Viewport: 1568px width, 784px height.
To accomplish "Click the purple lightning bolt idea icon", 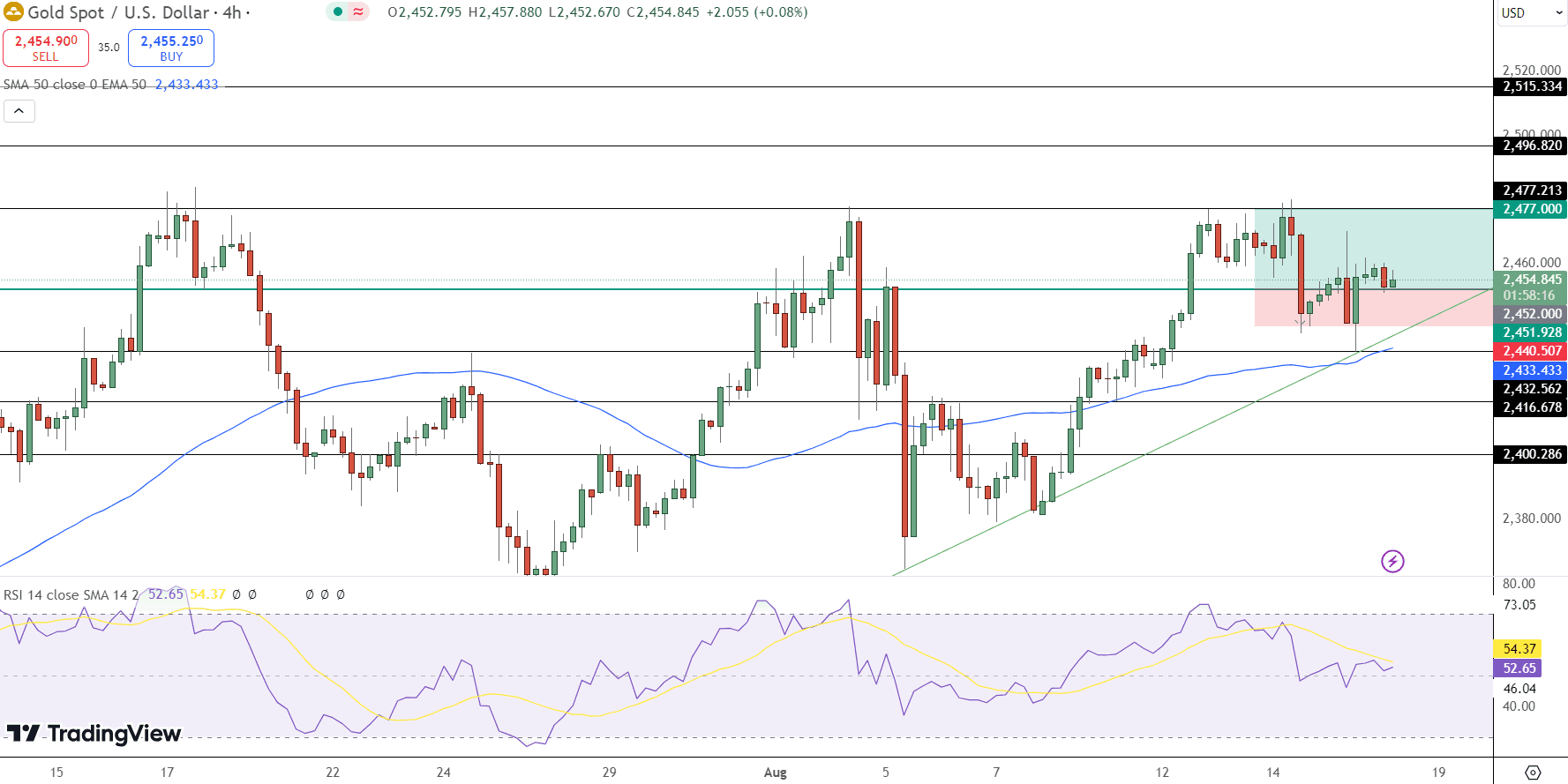I will 1392,561.
